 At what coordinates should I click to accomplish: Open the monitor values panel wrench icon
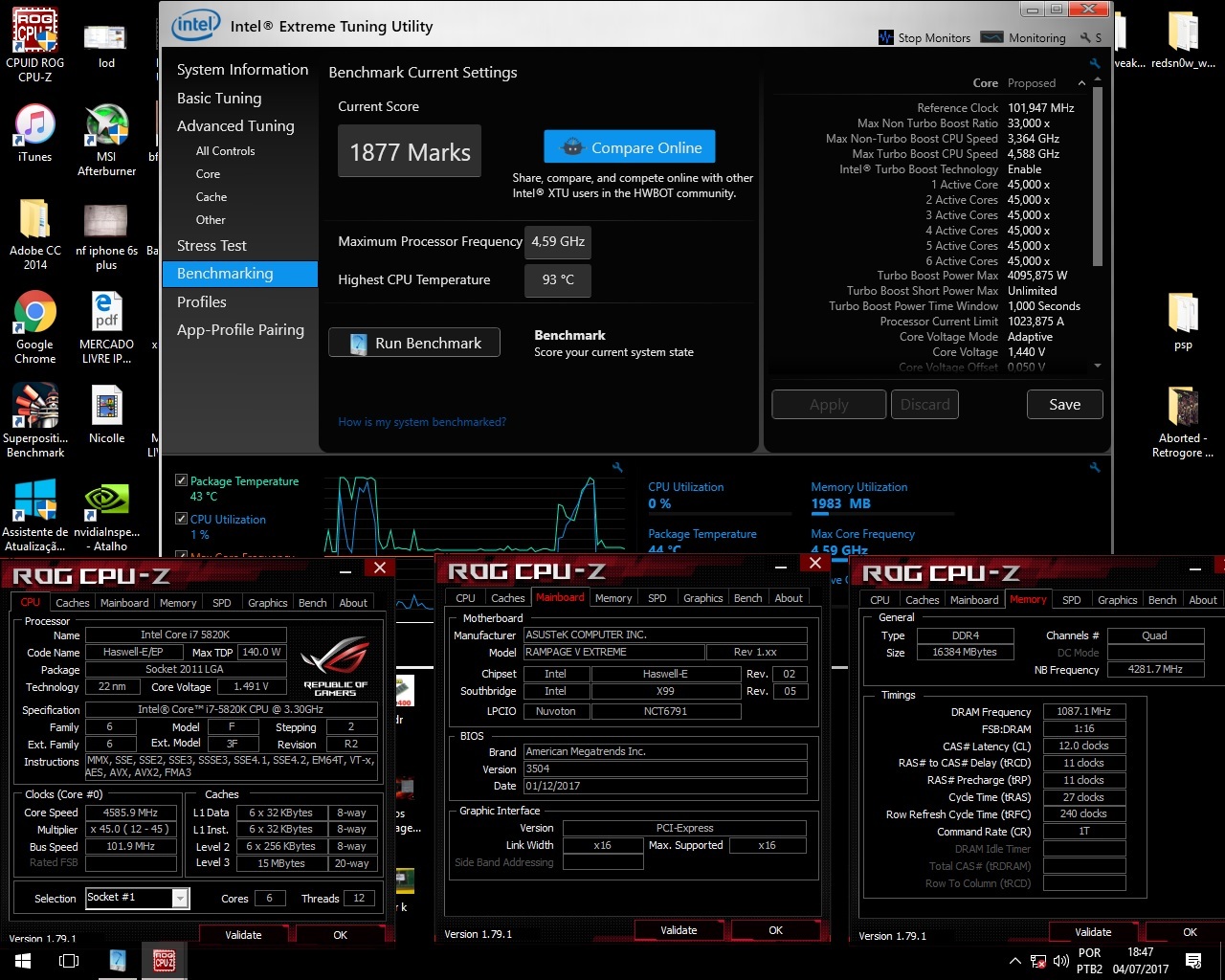click(x=1095, y=467)
